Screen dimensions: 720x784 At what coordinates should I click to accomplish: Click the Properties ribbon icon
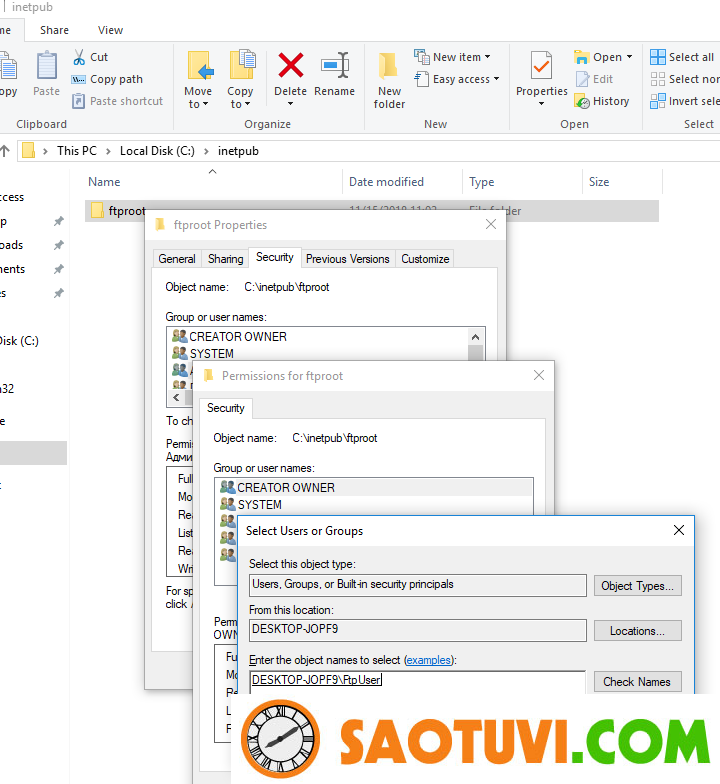(x=542, y=66)
